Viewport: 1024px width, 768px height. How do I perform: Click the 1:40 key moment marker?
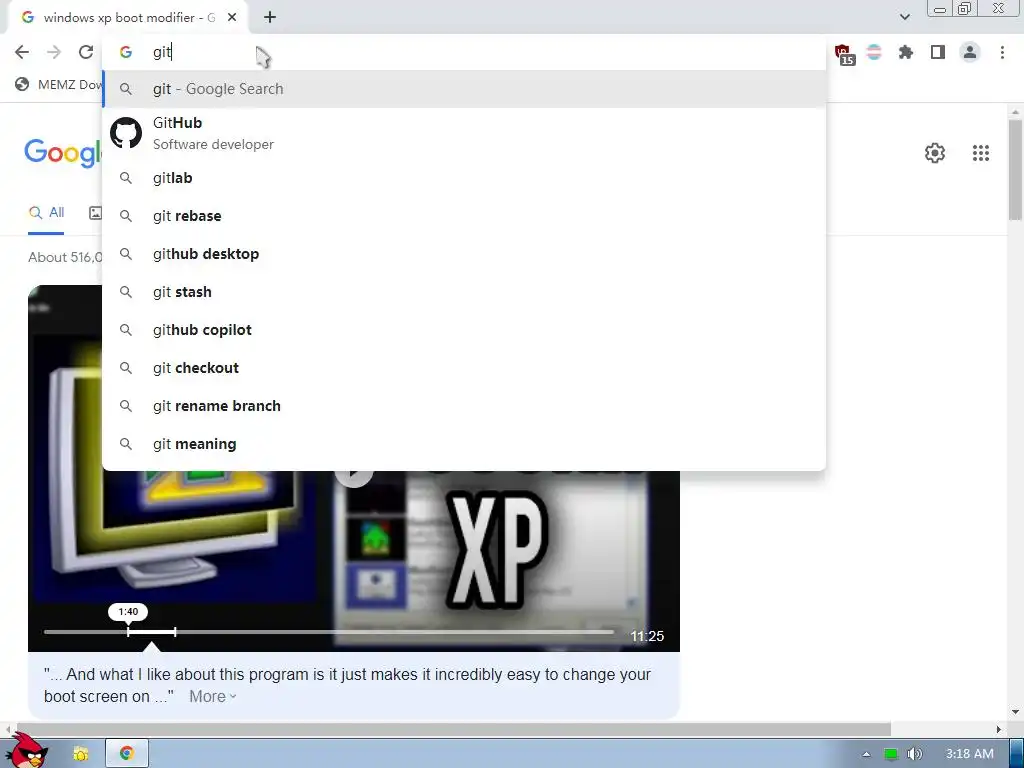tap(128, 612)
